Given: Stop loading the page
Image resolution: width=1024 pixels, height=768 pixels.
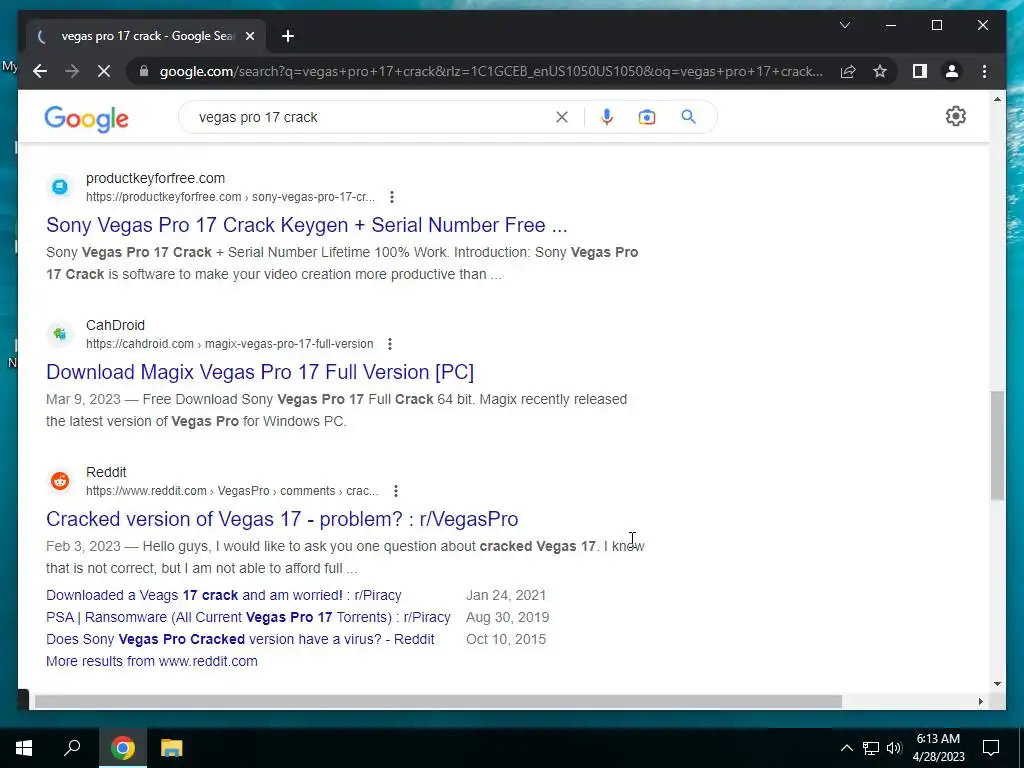Looking at the screenshot, I should click(x=104, y=71).
